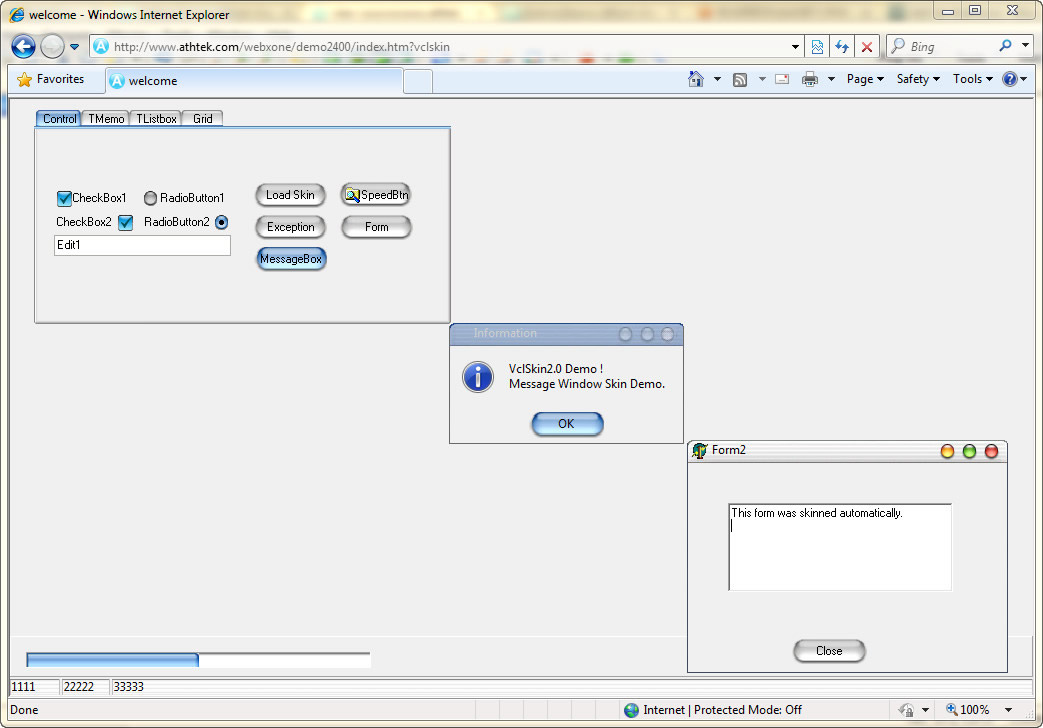Image resolution: width=1043 pixels, height=728 pixels.
Task: Switch to the TMemo tab
Action: (105, 118)
